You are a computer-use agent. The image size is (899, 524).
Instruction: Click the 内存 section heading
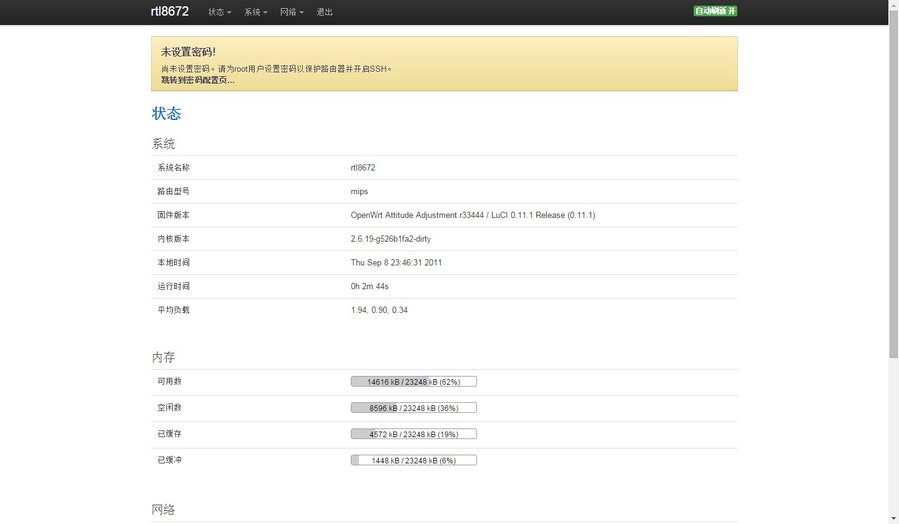click(163, 357)
